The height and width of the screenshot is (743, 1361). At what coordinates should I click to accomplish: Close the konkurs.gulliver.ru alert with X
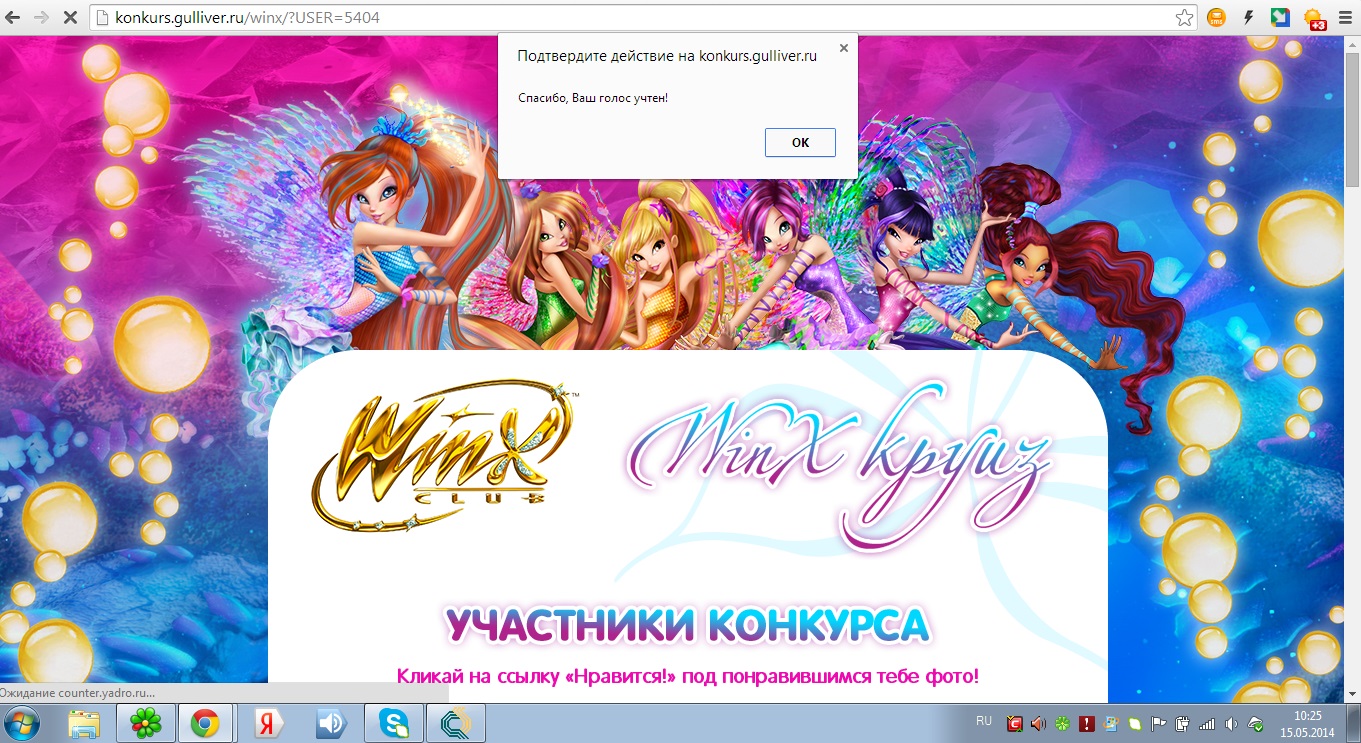coord(843,47)
